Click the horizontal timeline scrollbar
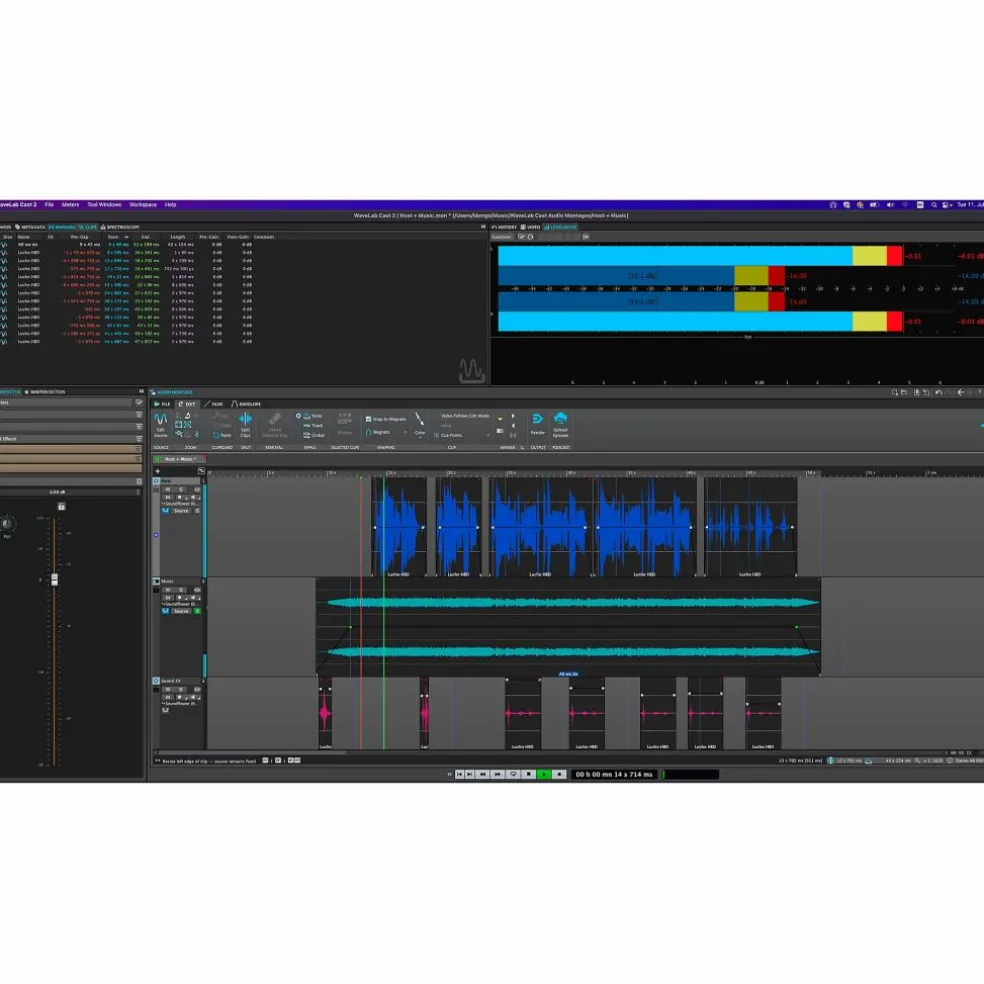 click(x=251, y=752)
